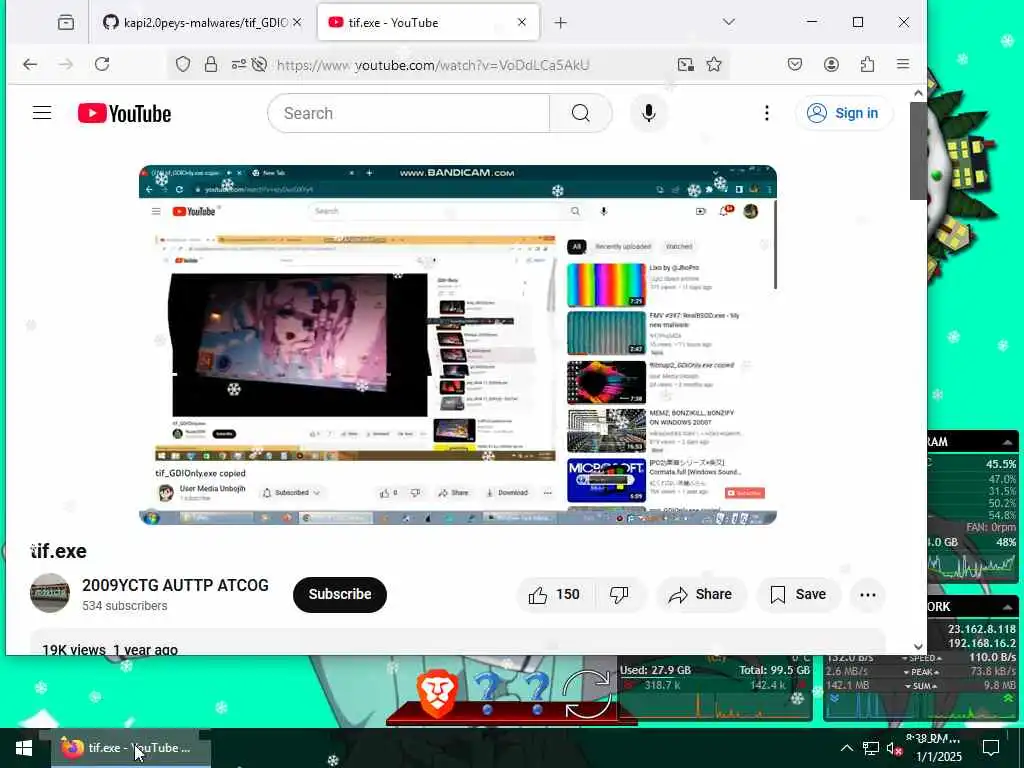Click the Sign in button
This screenshot has height=768, width=1024.
coord(844,113)
